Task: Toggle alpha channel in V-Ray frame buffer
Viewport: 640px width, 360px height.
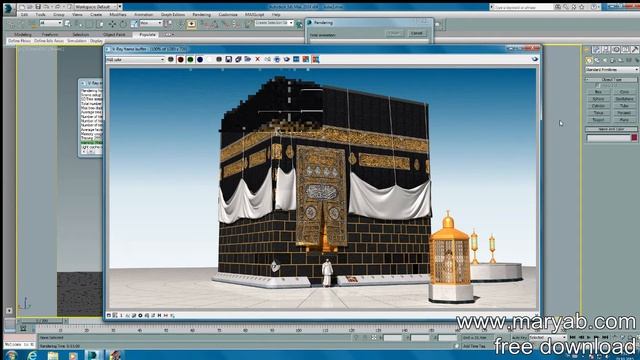Action: coord(209,60)
